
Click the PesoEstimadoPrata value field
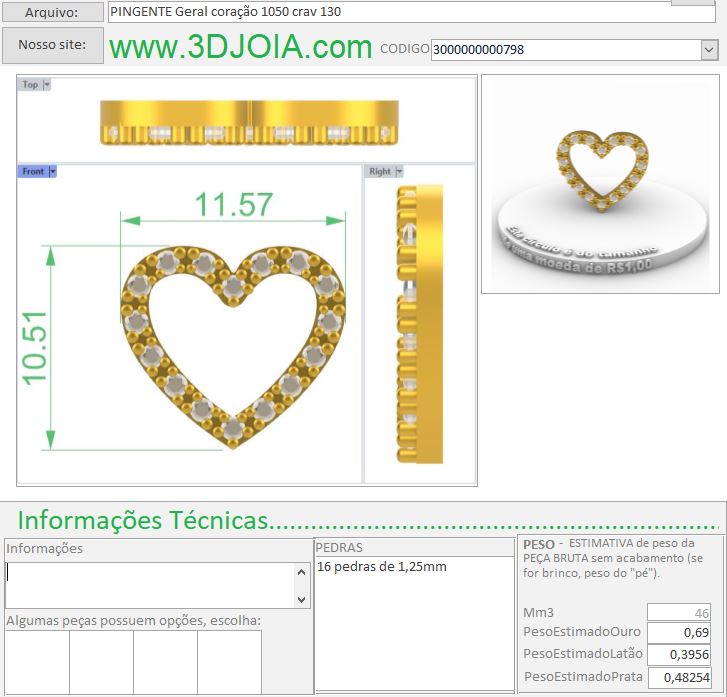click(680, 677)
